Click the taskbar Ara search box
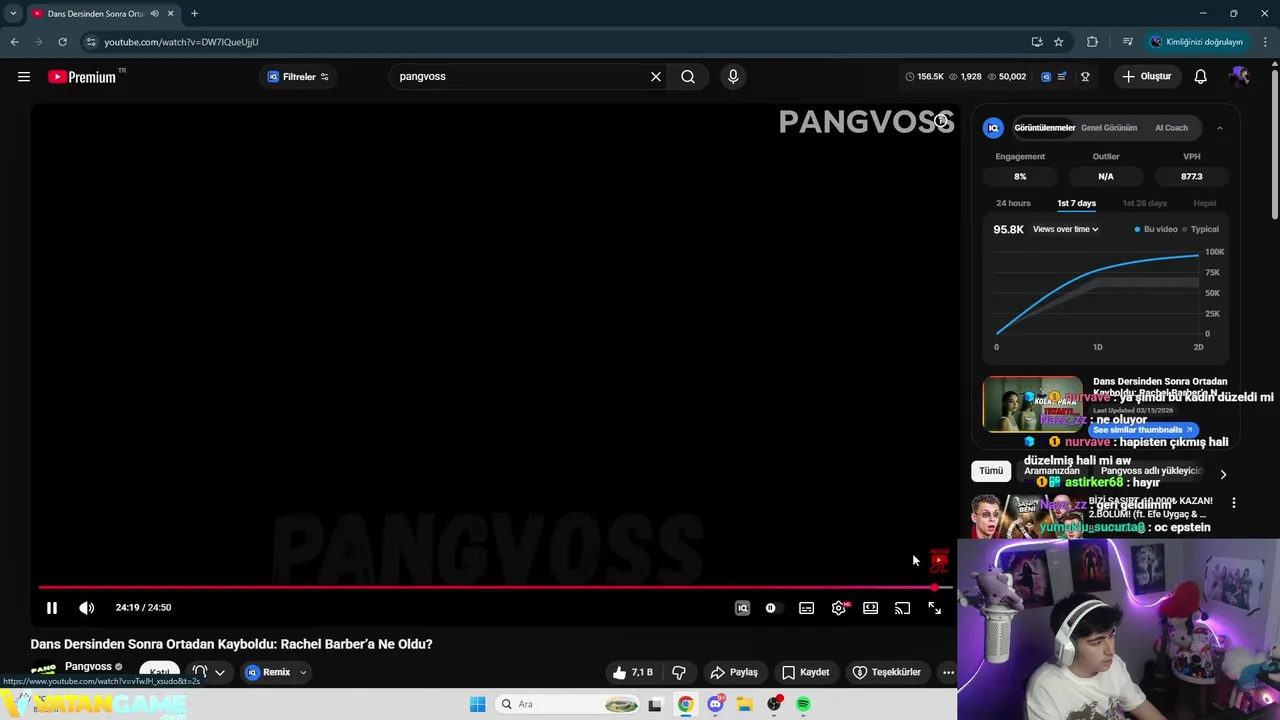Screen dimensions: 1280x720 [569, 705]
